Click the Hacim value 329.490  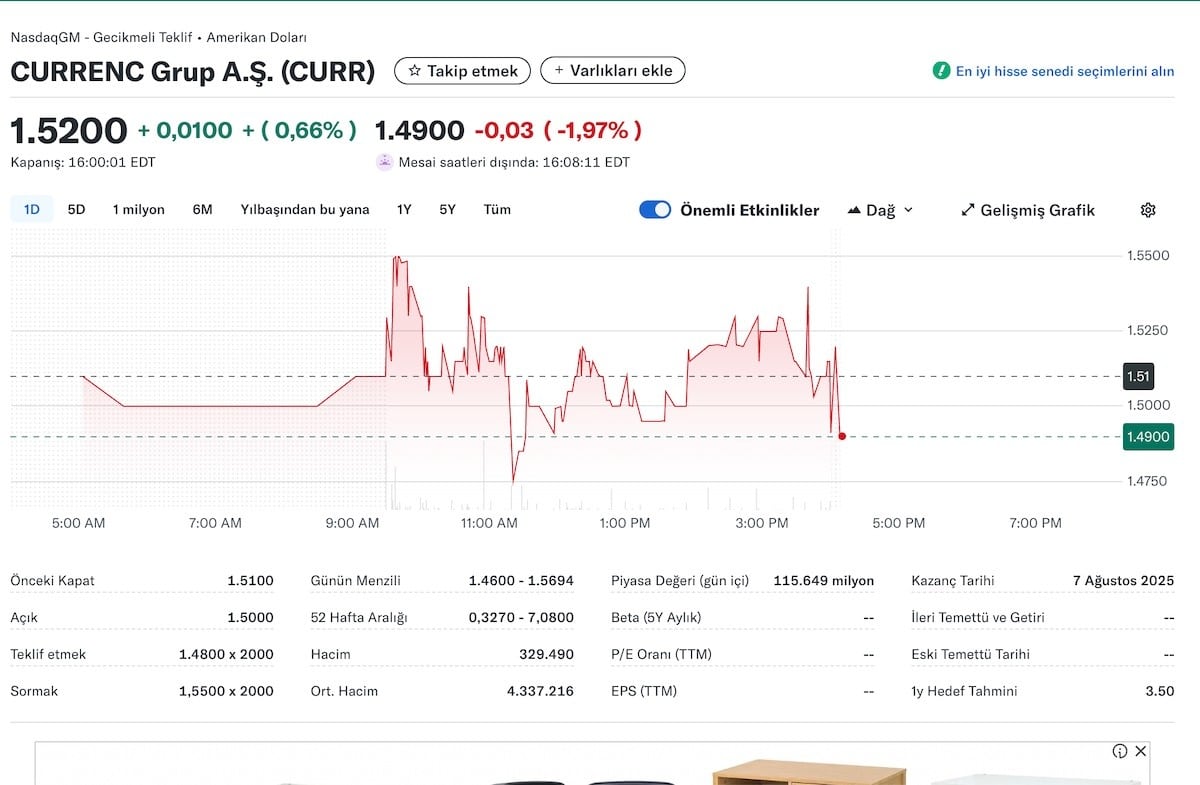click(547, 654)
